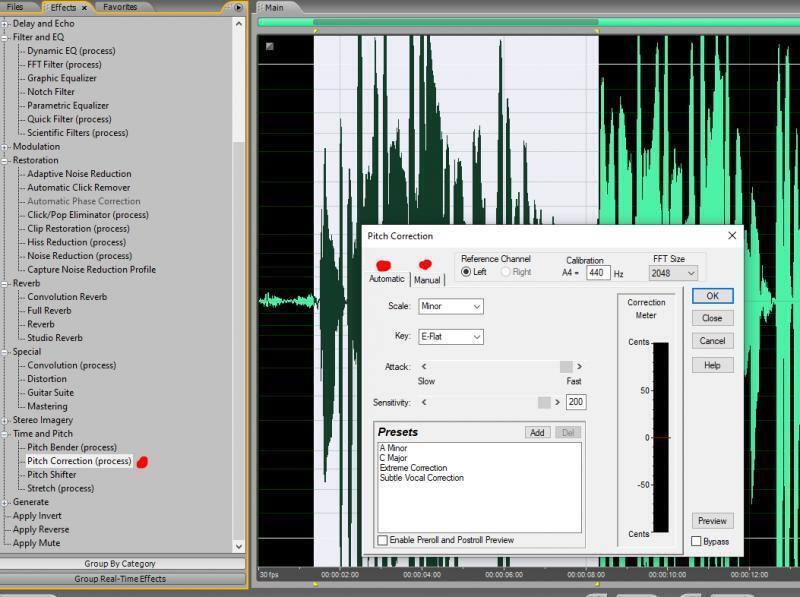Select Stretch (process) effect

[x=60, y=488]
